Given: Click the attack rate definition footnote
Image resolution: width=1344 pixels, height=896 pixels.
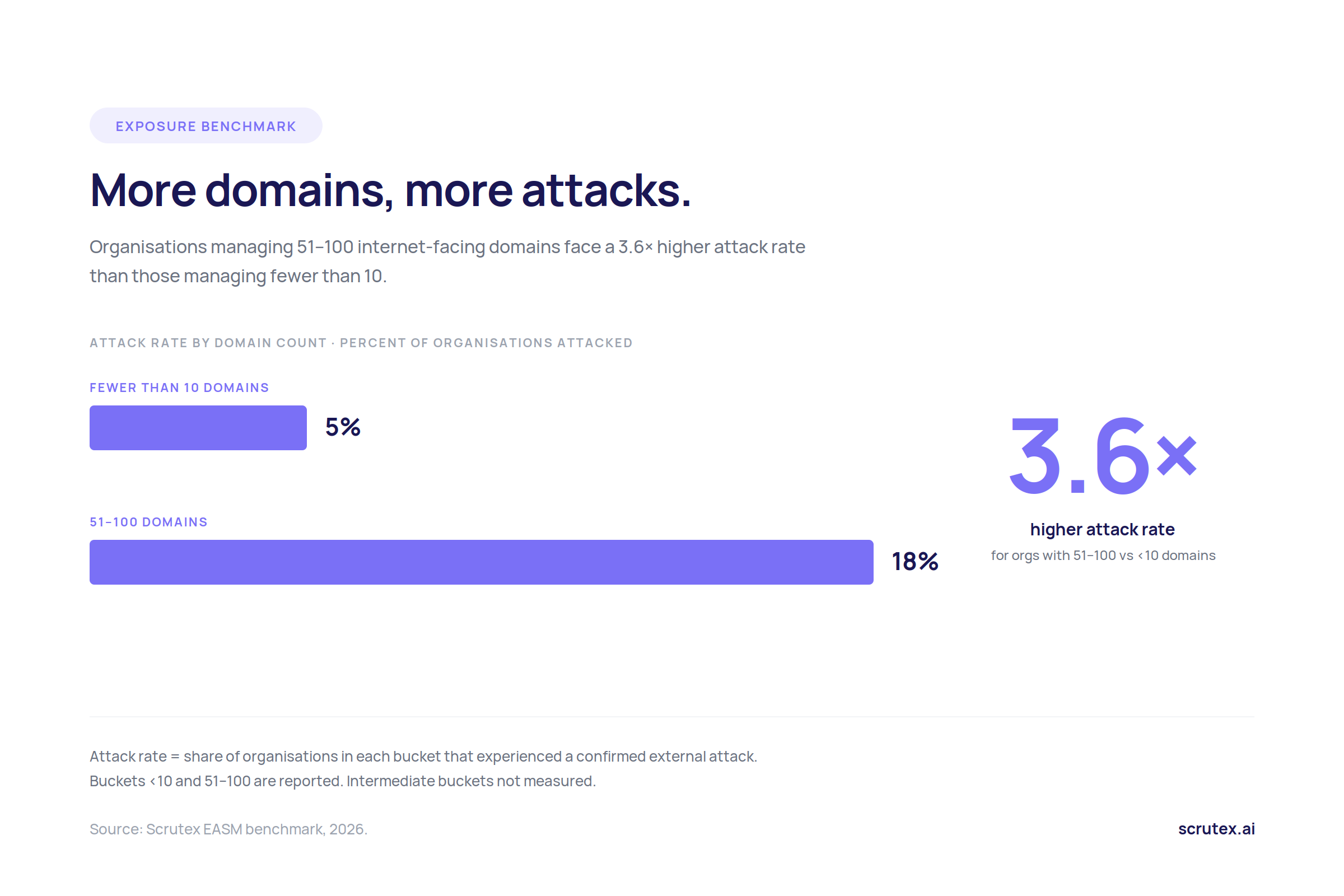Looking at the screenshot, I should (423, 757).
